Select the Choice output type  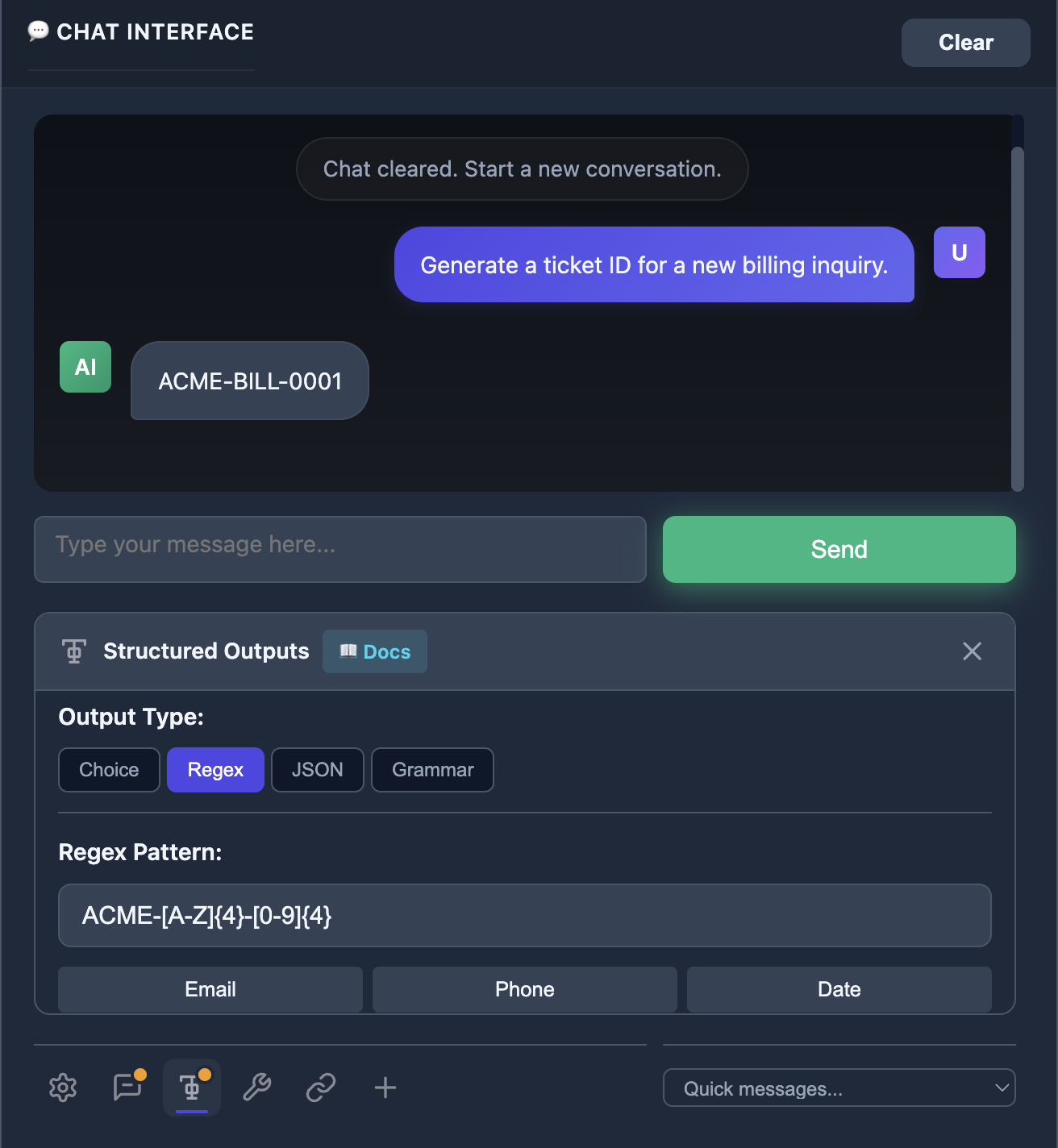coord(109,770)
